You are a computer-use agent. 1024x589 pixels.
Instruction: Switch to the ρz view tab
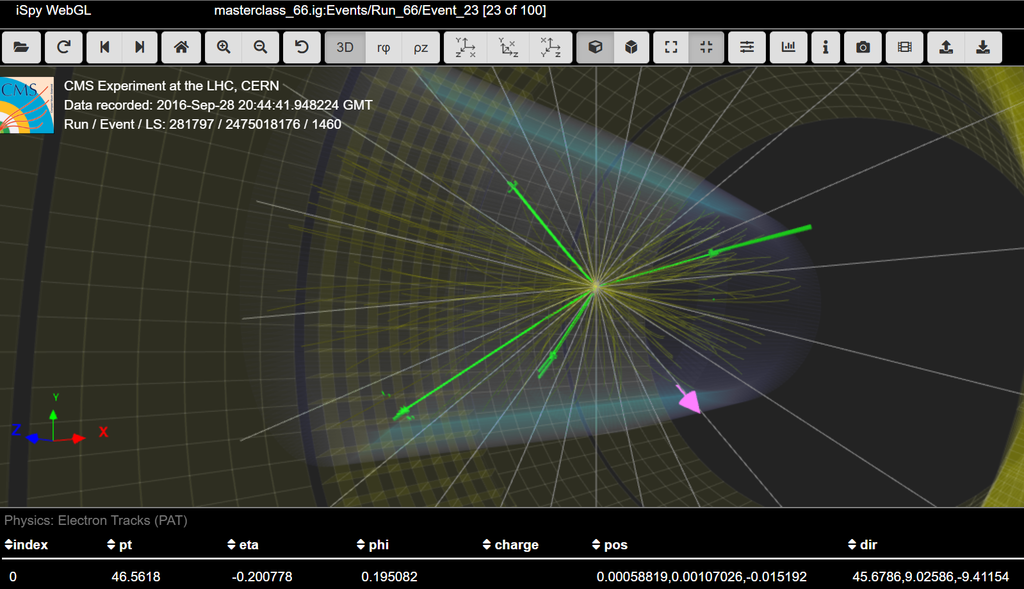(x=420, y=47)
